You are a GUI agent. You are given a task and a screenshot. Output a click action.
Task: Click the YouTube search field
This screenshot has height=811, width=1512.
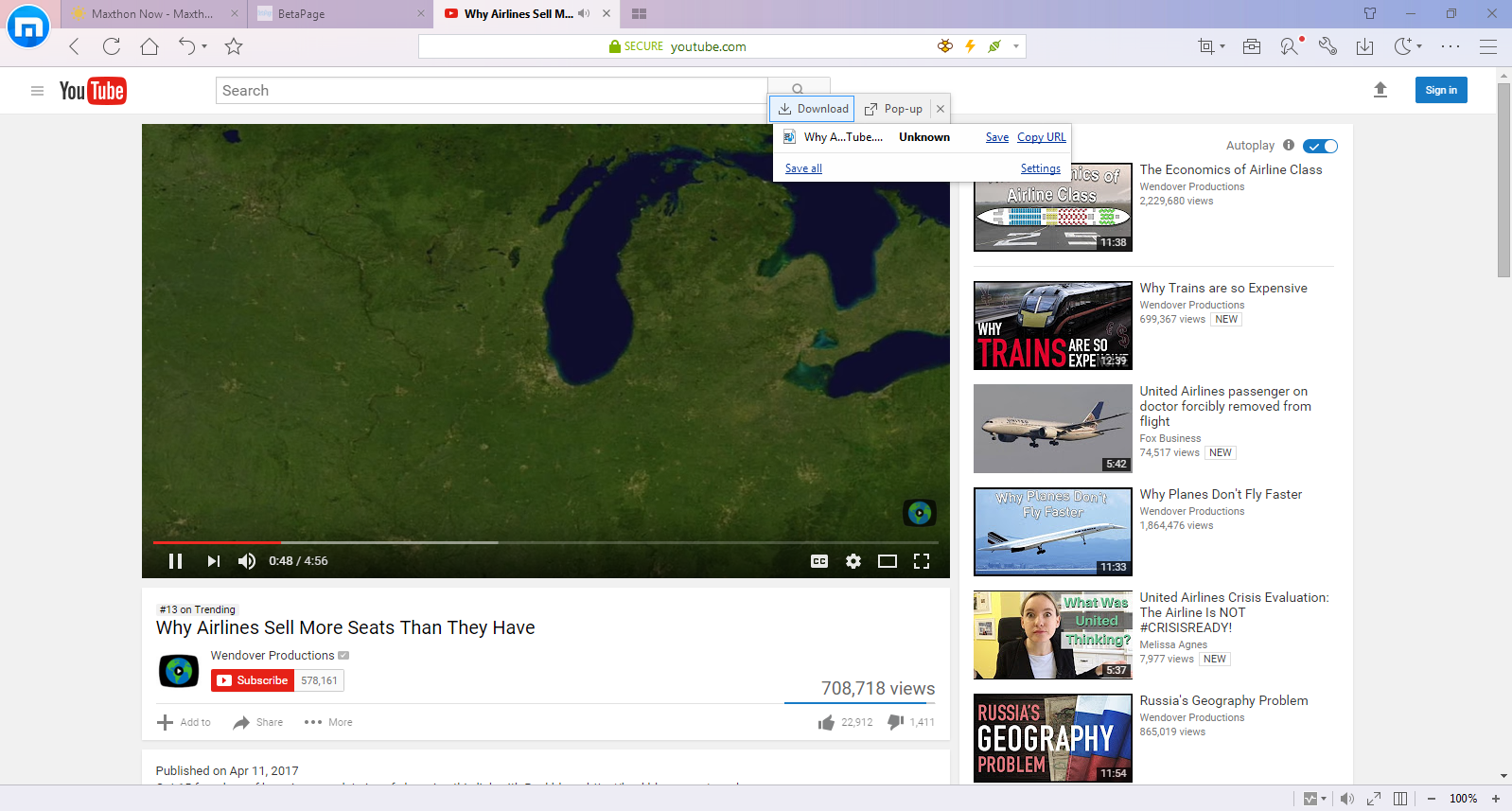tap(491, 91)
